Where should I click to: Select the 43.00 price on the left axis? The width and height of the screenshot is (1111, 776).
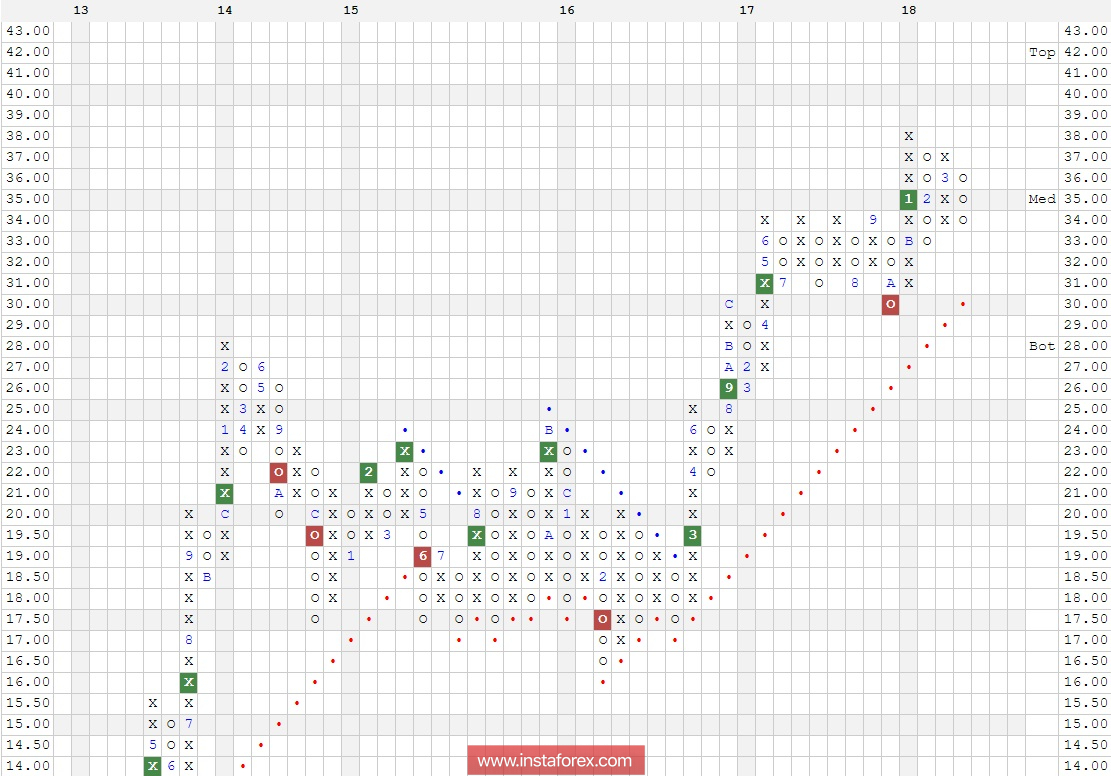28,30
